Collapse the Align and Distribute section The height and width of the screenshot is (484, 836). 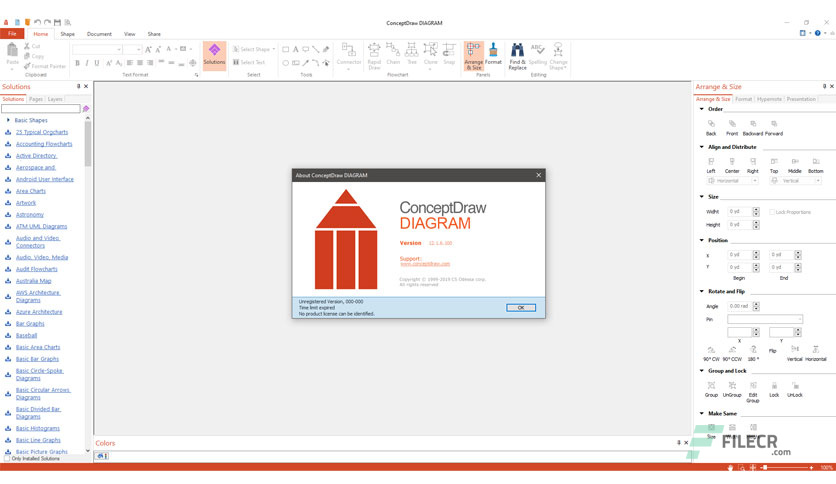coord(702,147)
